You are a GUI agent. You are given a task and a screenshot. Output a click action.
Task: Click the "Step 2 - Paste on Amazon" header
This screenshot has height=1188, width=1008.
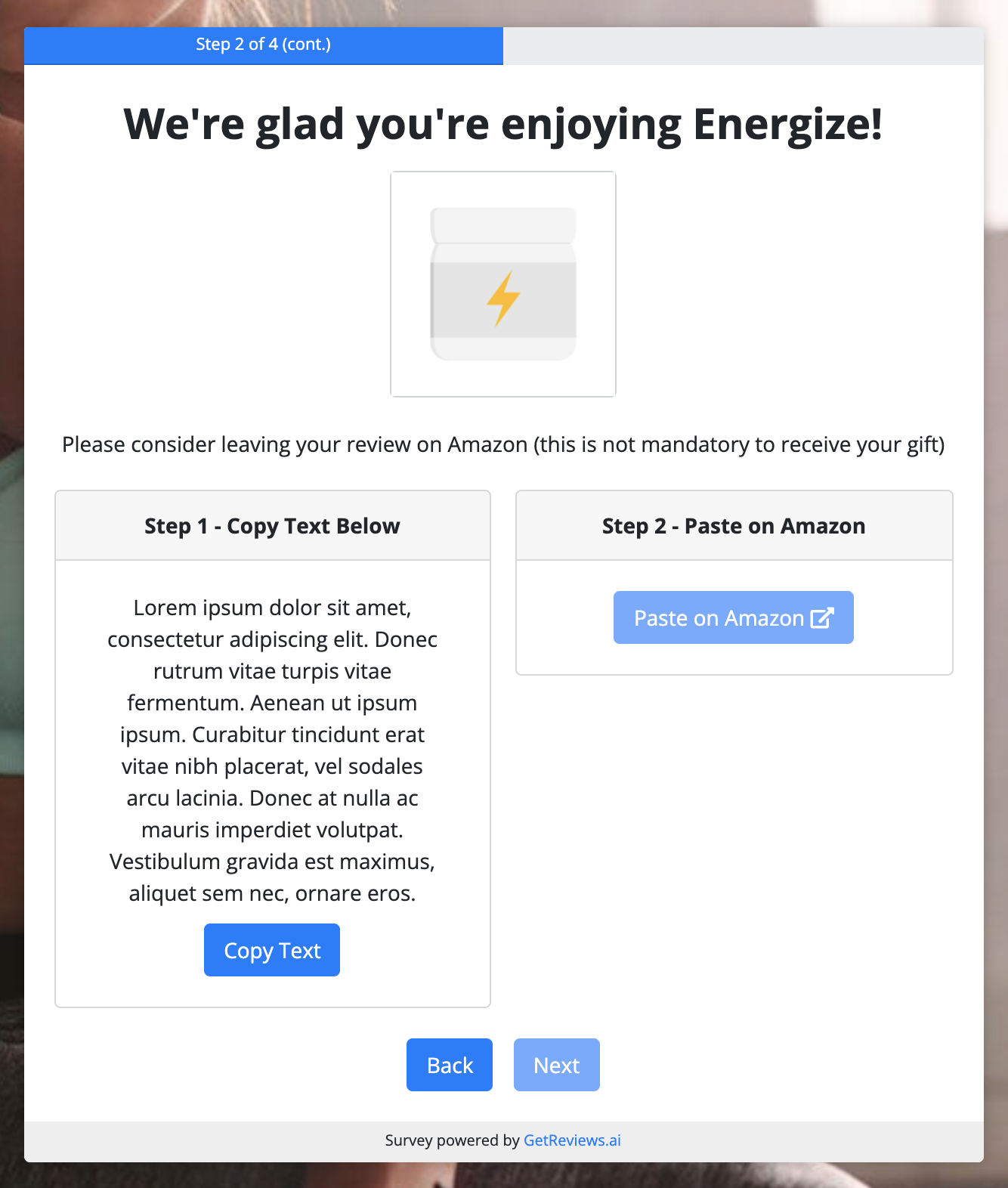[734, 526]
